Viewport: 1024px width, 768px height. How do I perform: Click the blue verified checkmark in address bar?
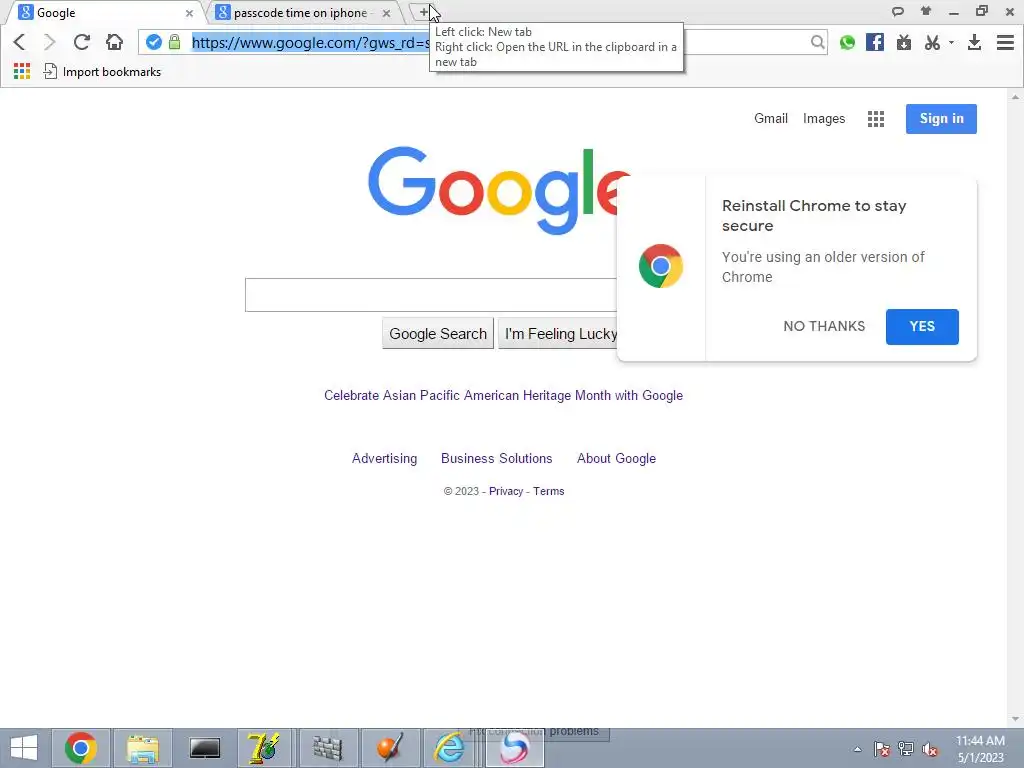pos(153,42)
